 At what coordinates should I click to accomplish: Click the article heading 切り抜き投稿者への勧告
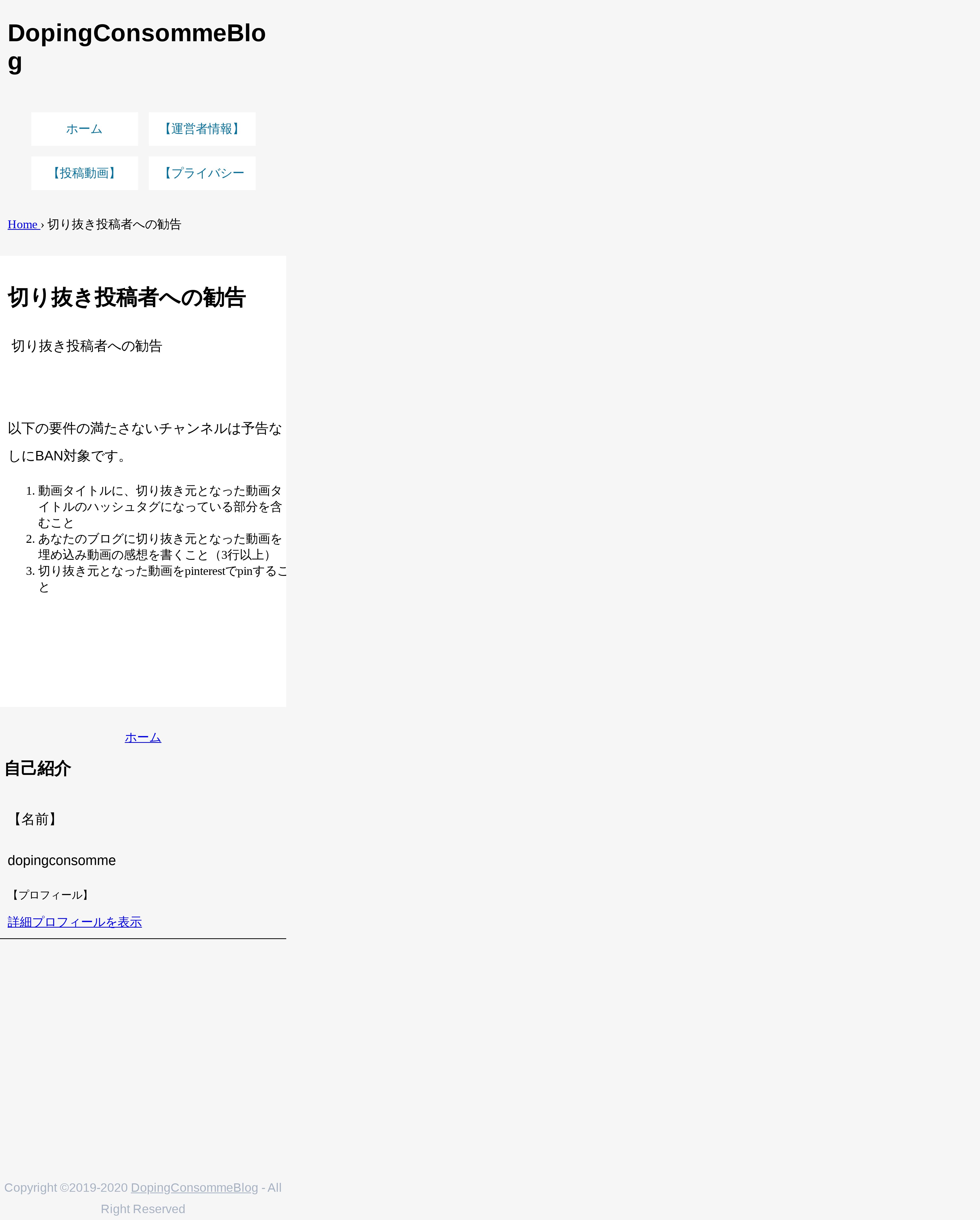[127, 297]
